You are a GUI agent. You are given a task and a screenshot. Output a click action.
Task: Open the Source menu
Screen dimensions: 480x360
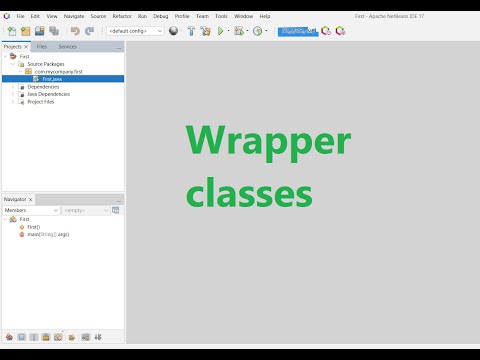coord(98,16)
